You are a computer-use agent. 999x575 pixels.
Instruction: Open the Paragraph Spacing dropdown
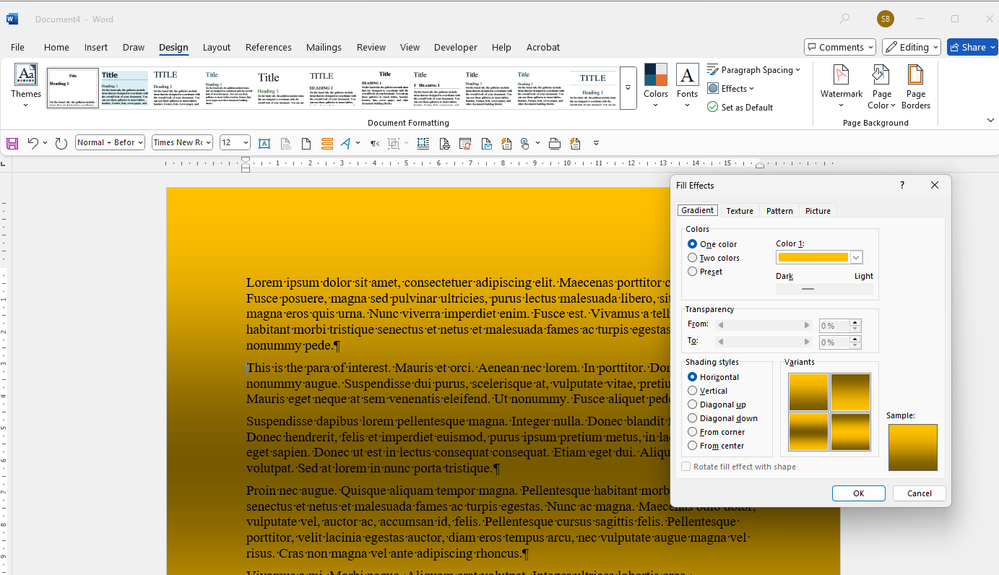(754, 70)
